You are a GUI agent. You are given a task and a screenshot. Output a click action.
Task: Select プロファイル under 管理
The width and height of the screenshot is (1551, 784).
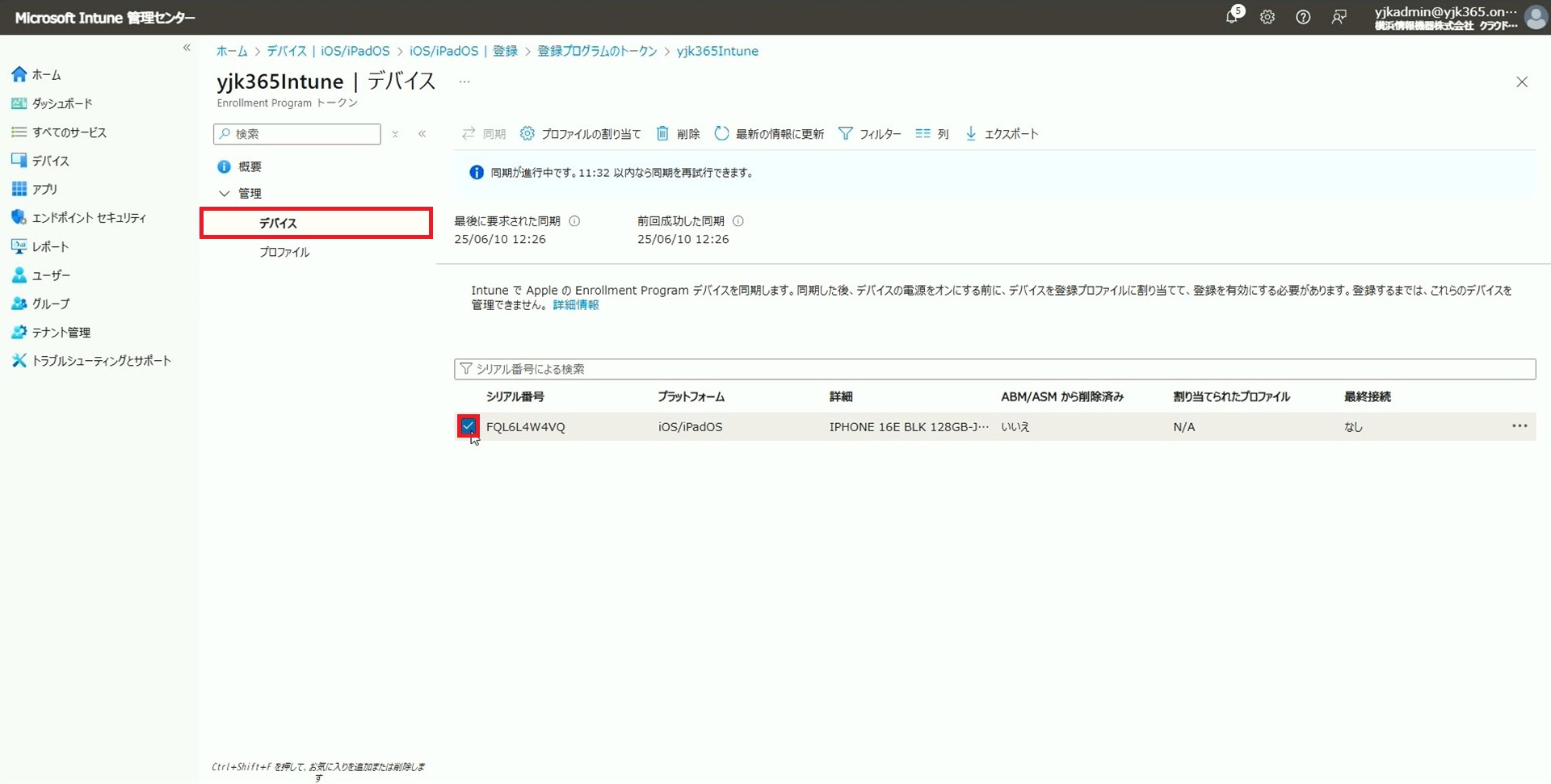[284, 252]
